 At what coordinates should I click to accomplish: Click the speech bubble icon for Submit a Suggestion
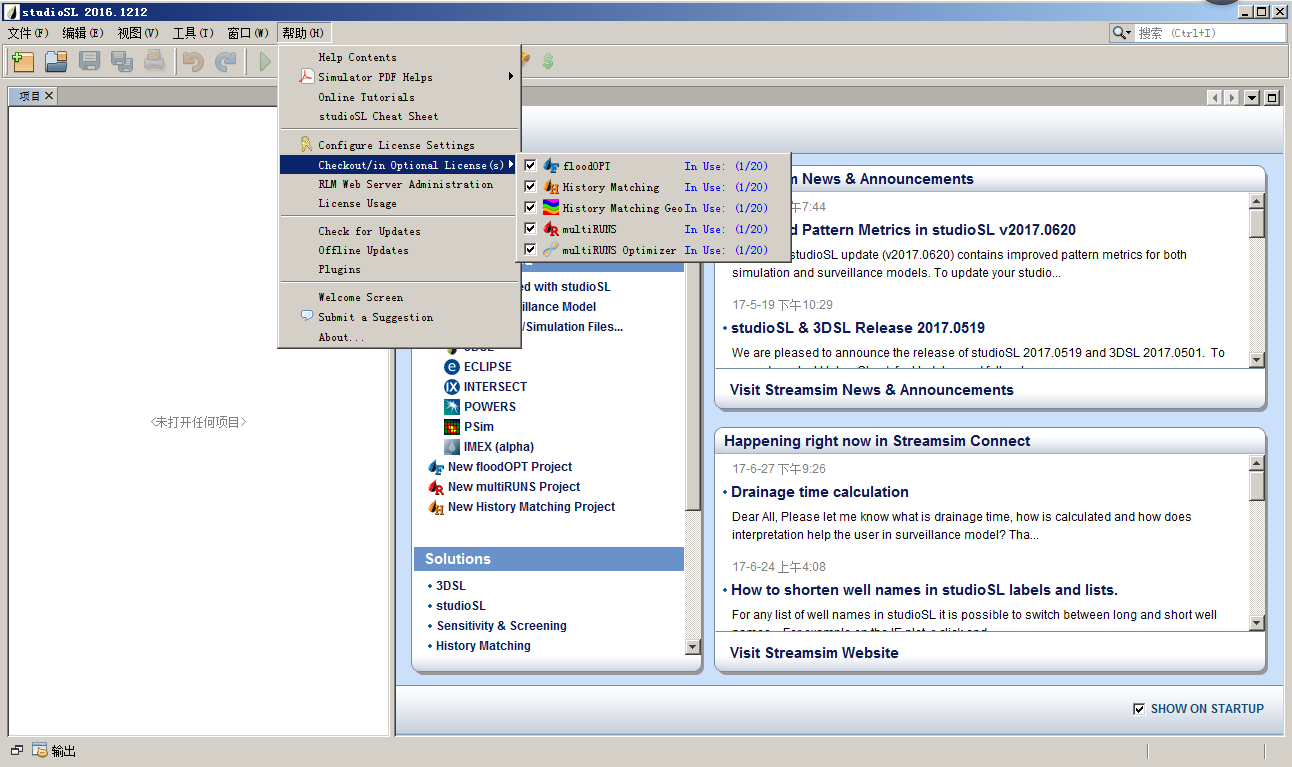pyautogui.click(x=307, y=316)
